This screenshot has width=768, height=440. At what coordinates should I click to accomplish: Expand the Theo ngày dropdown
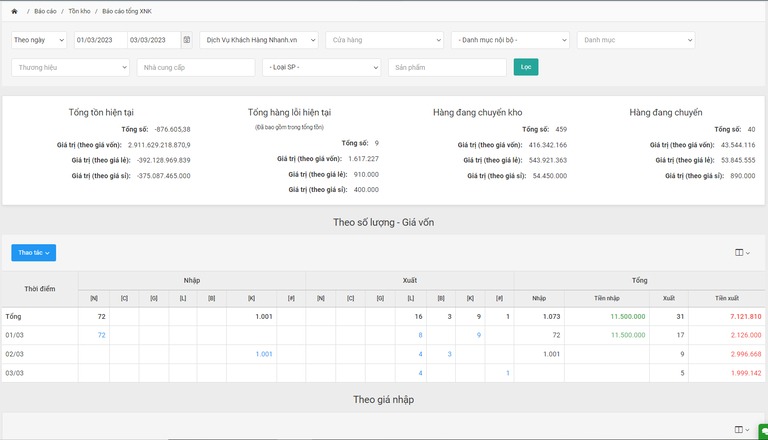40,40
